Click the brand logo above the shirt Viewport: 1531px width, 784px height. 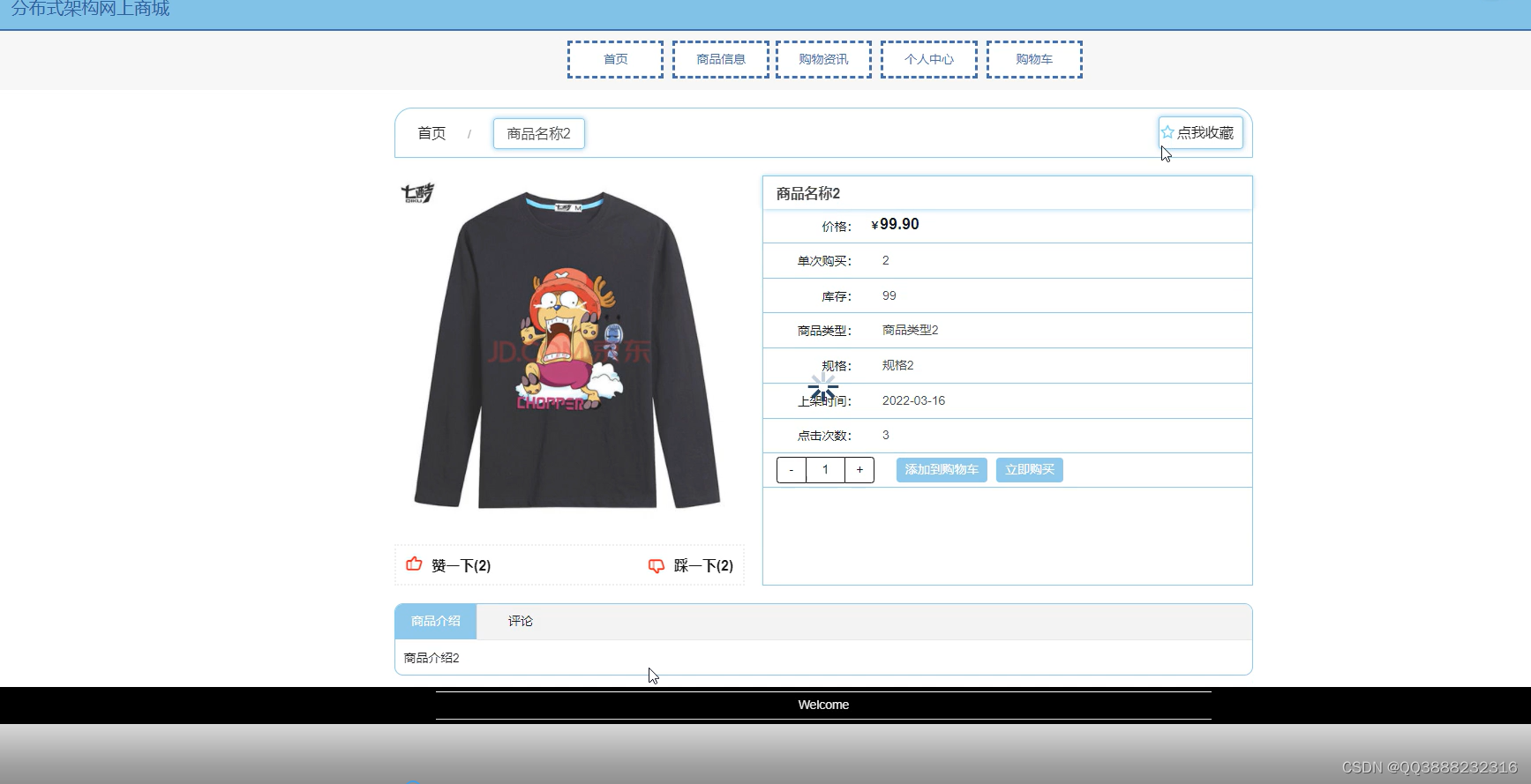click(x=417, y=193)
